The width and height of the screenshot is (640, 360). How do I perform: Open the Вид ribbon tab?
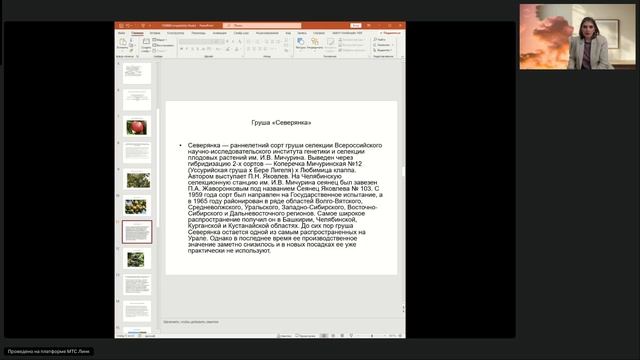pos(289,33)
